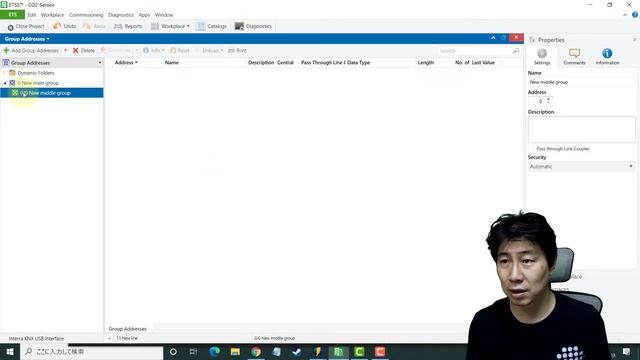Viewport: 640px width, 360px height.
Task: Open the Commissioning menu
Action: 86,15
